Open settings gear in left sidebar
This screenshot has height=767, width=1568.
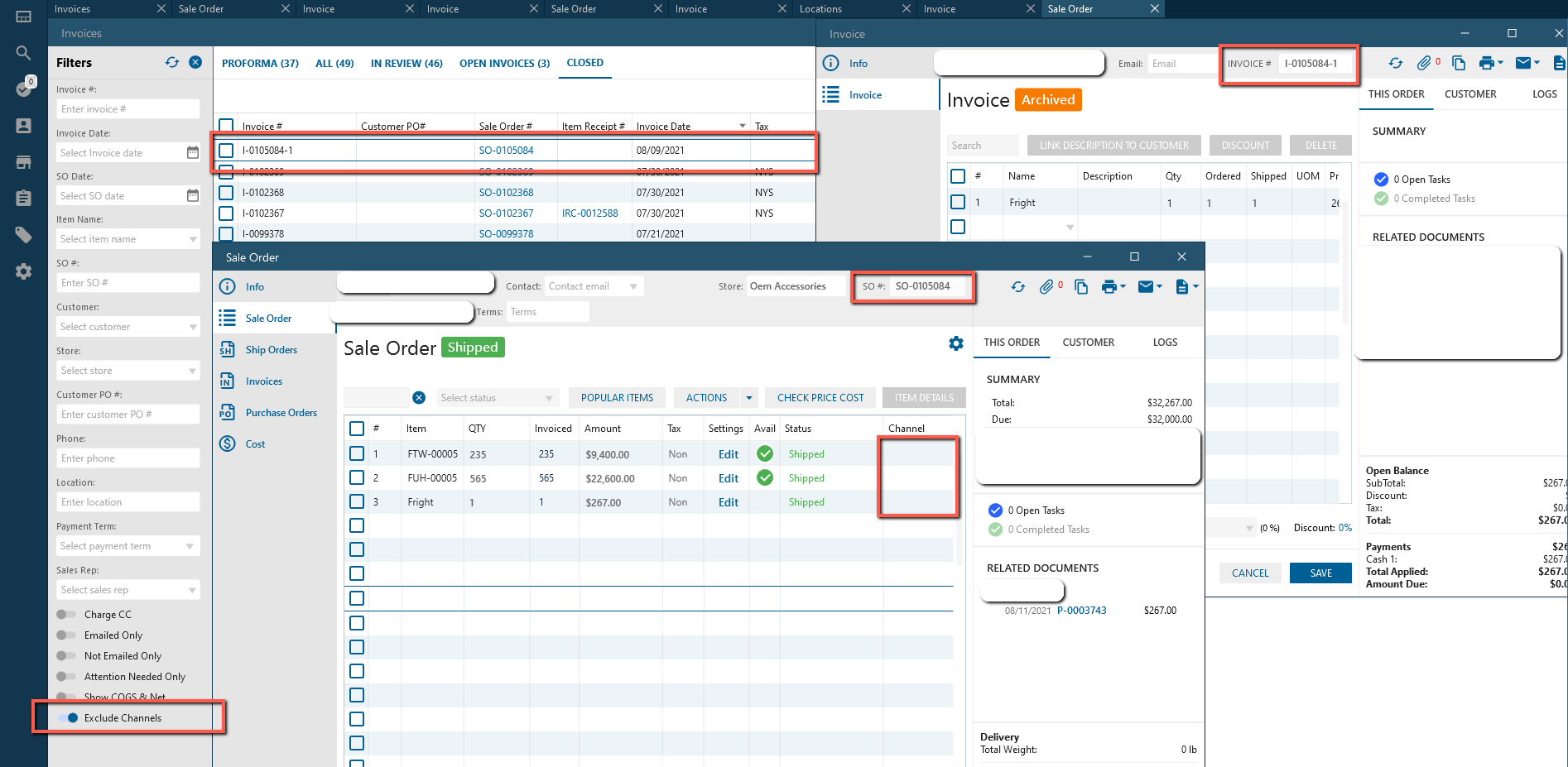click(x=23, y=271)
